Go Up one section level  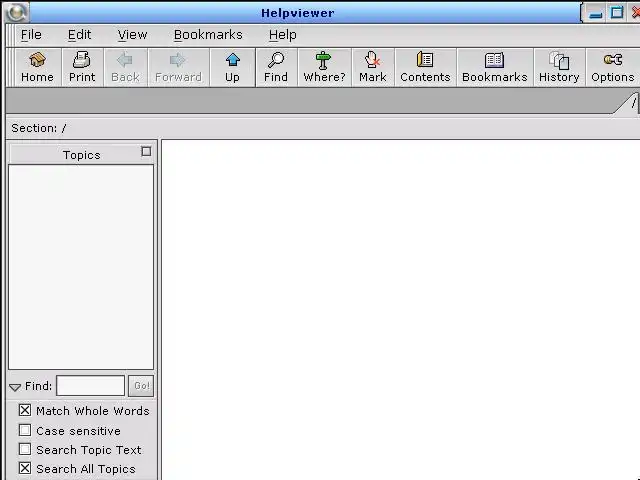coord(232,67)
